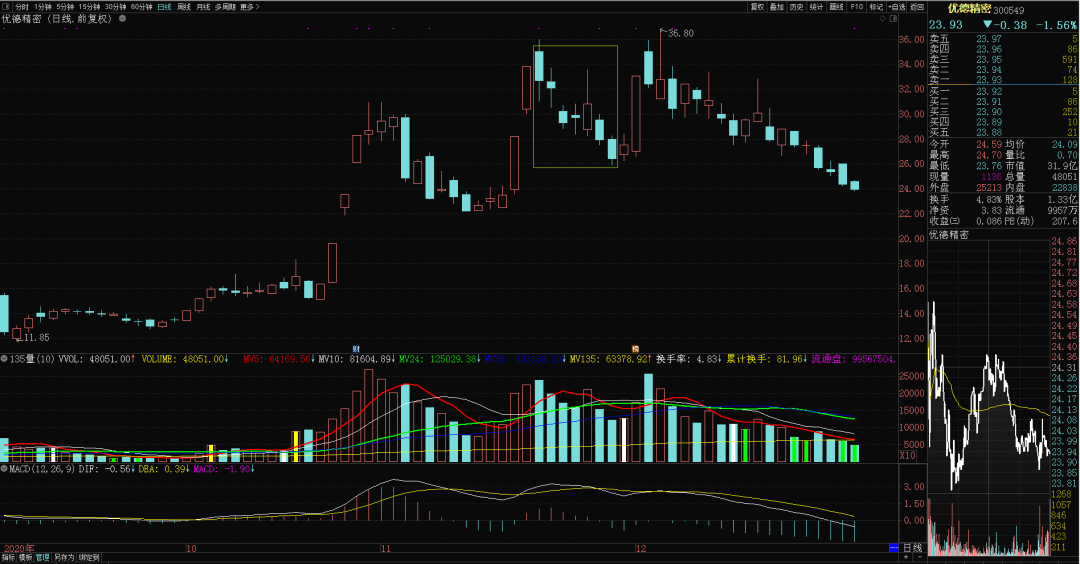The width and height of the screenshot is (1080, 564).
Task: Switch to 月线 monthly chart
Action: 202,7
